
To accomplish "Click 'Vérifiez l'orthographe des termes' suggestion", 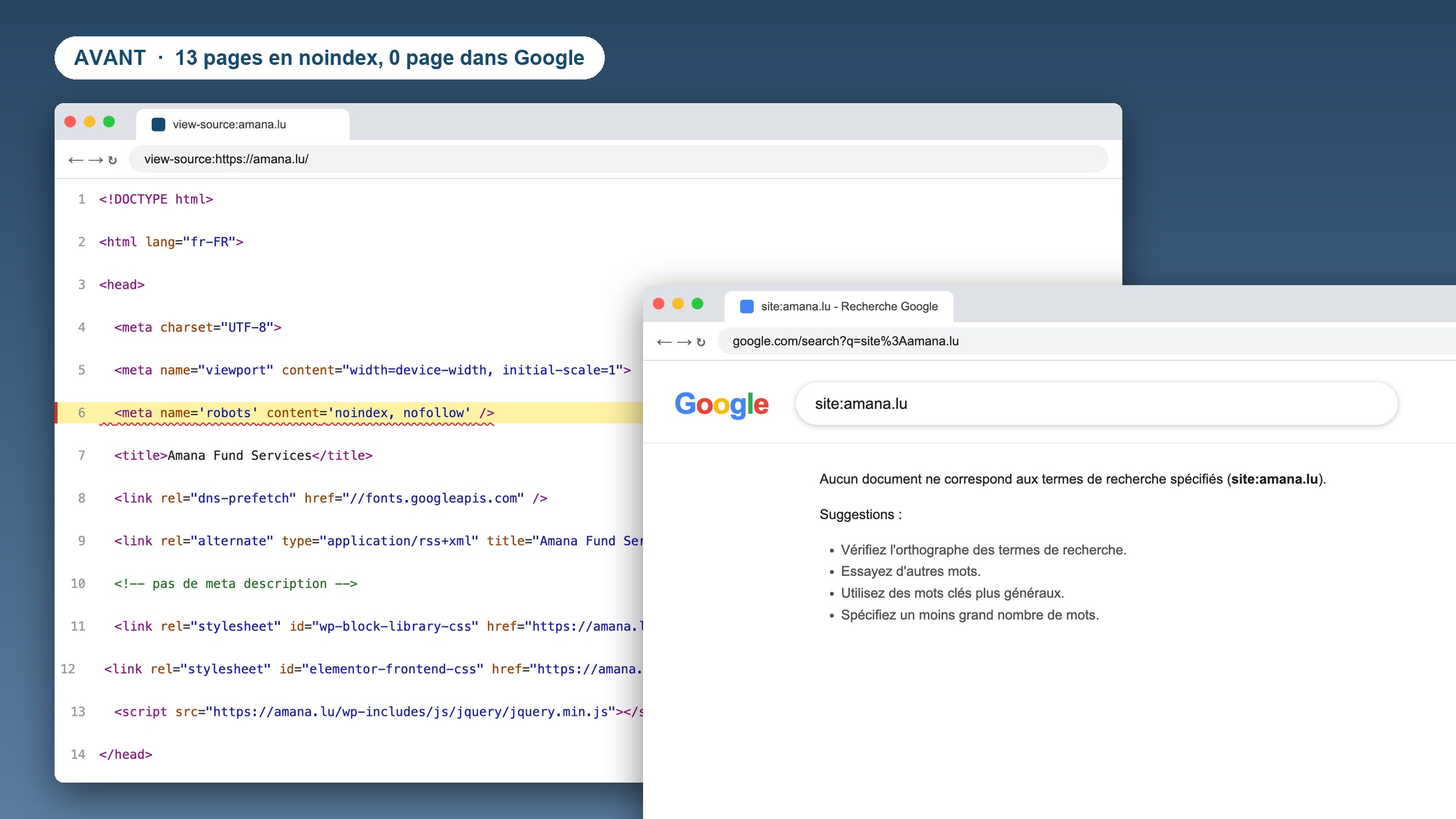I will click(x=983, y=550).
